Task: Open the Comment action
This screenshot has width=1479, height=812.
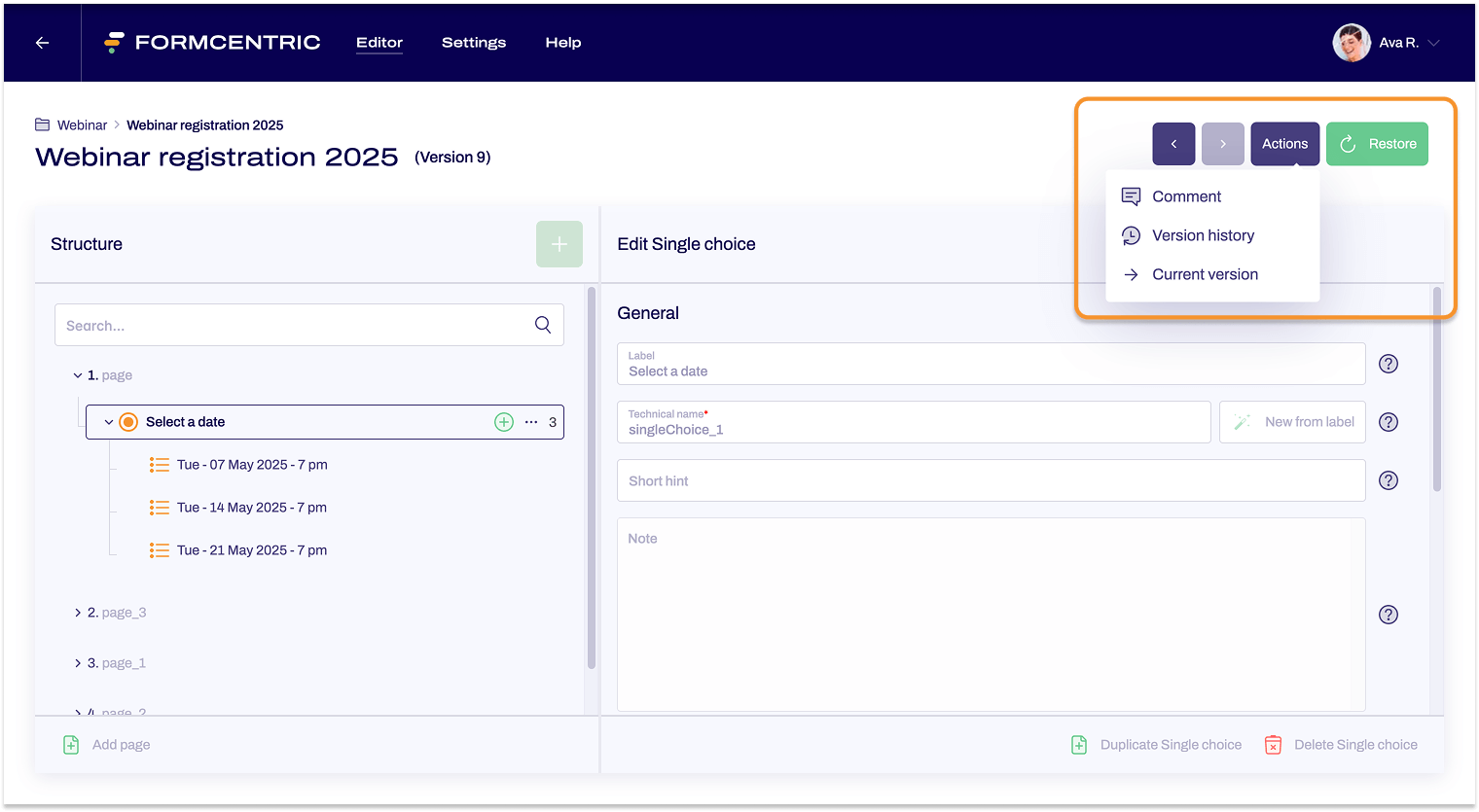Action: pos(1184,196)
